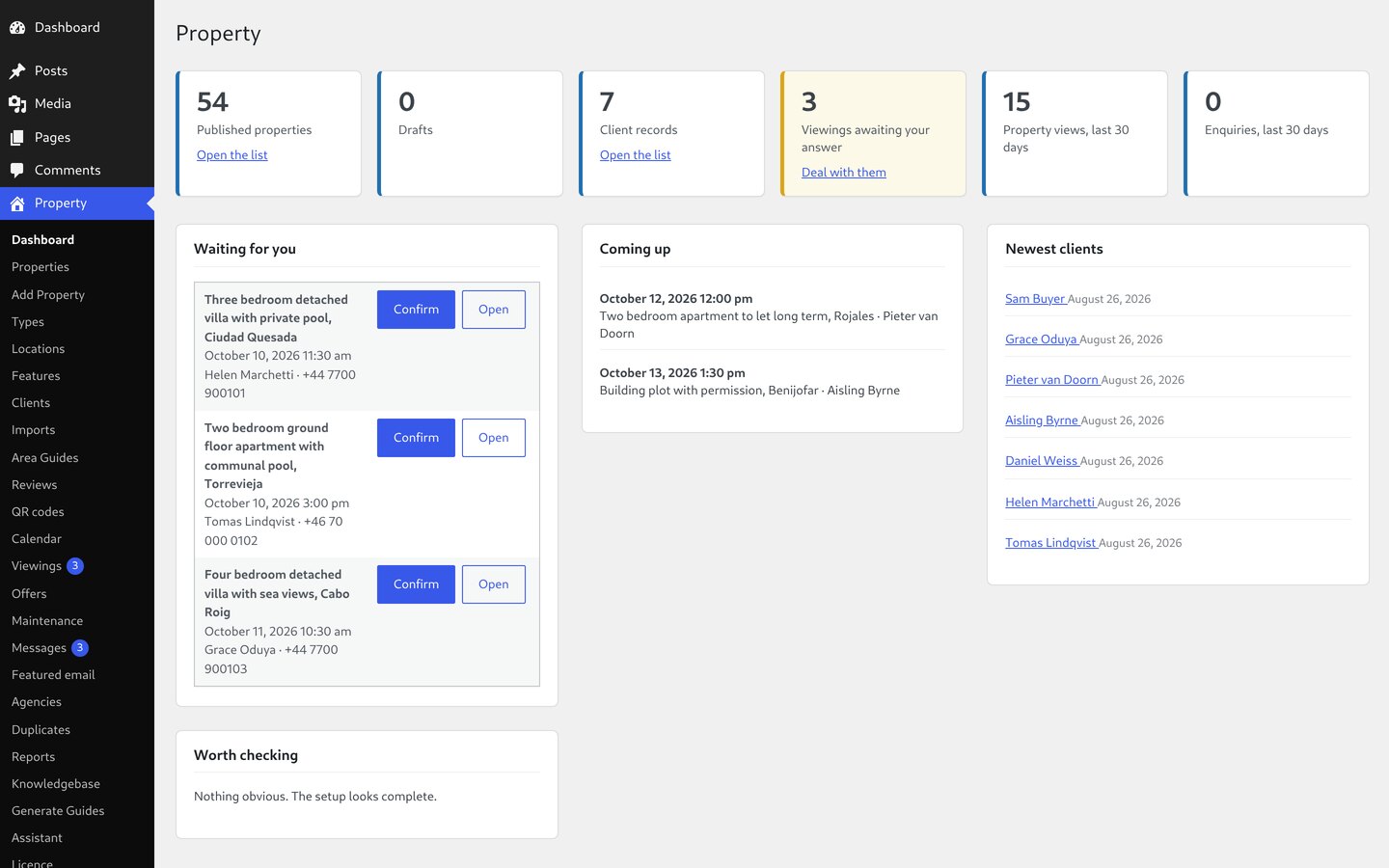
Task: Open client Grace Oduya
Action: pyautogui.click(x=1042, y=339)
